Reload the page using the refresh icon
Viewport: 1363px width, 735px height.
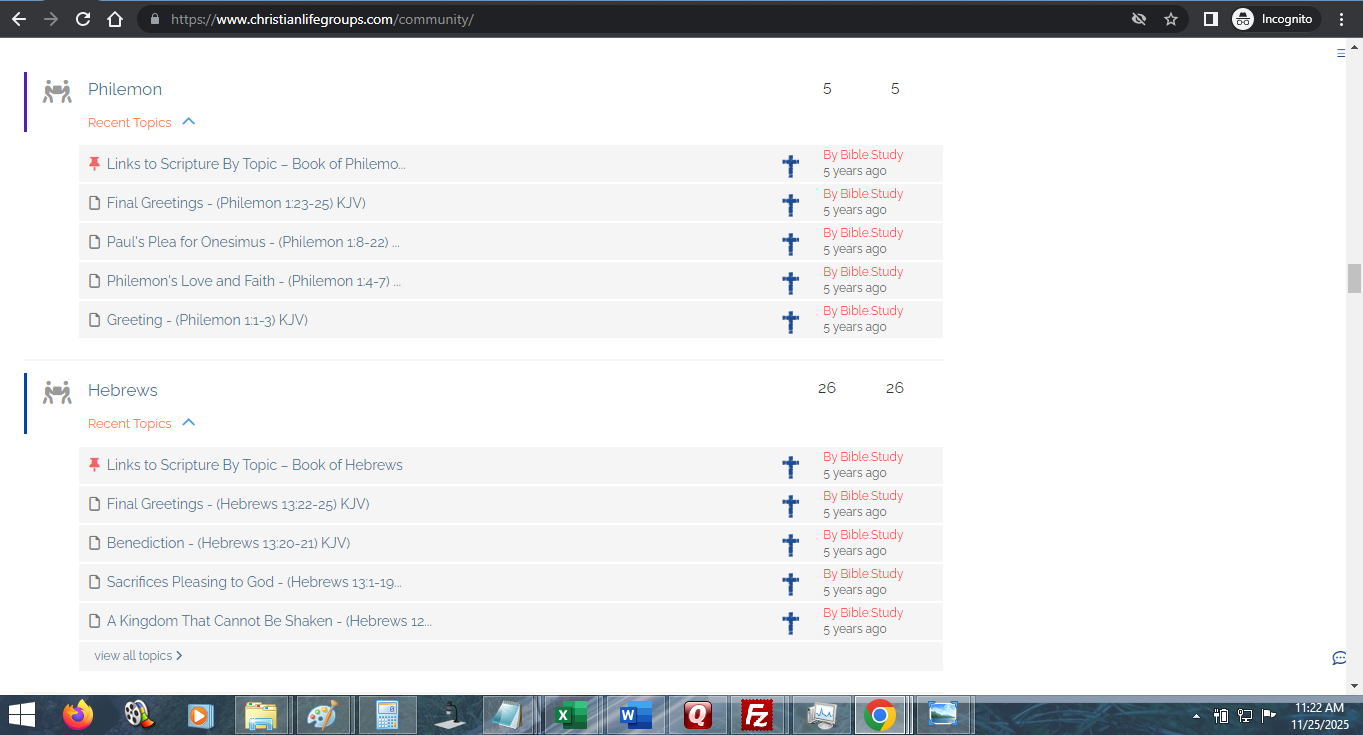[83, 19]
